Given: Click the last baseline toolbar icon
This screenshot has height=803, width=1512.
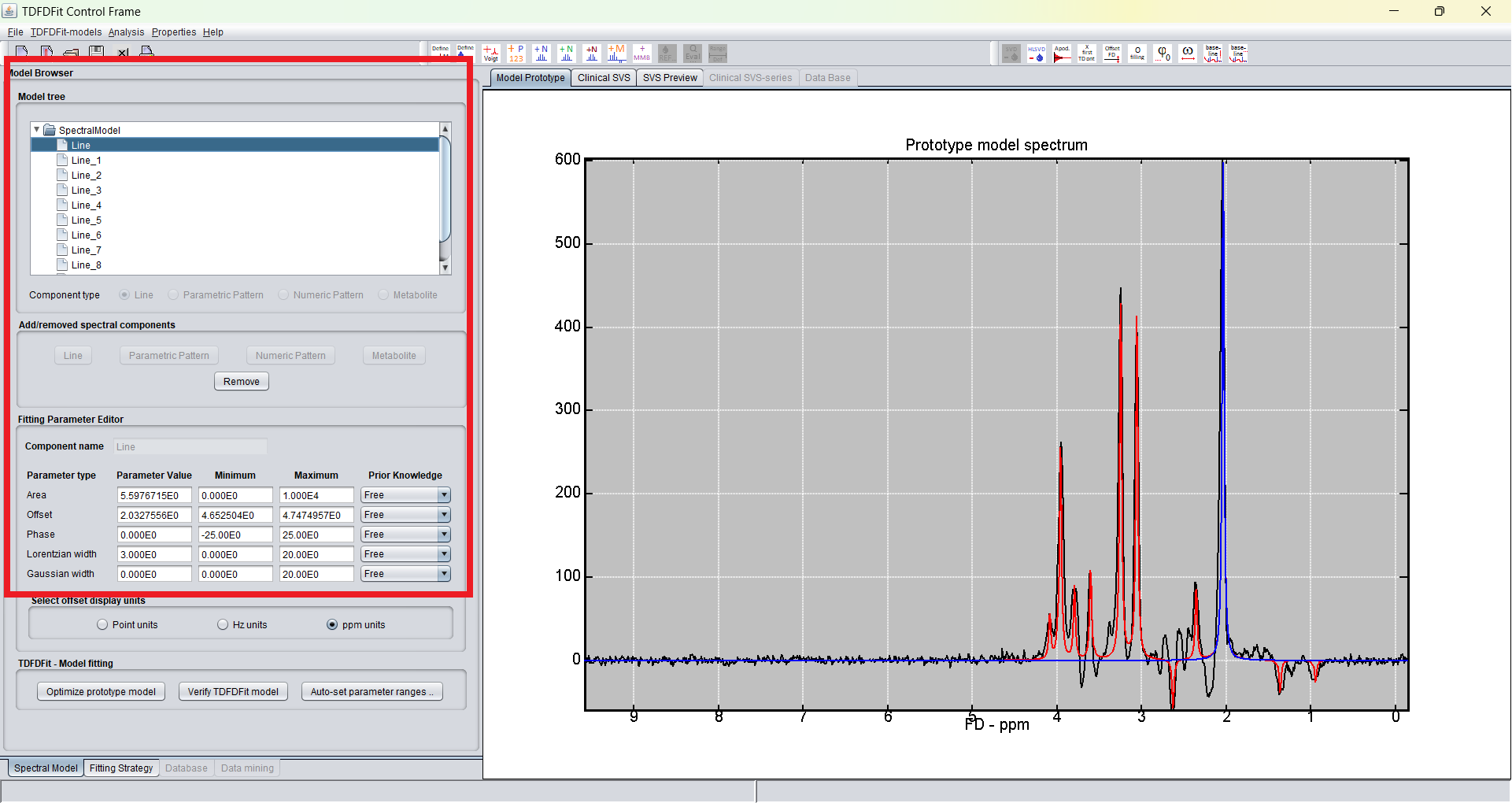Looking at the screenshot, I should [x=1238, y=53].
